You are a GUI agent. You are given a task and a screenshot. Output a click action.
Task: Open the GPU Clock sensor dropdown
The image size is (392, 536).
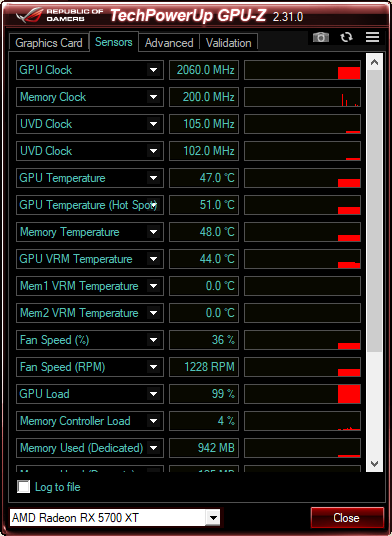(153, 70)
